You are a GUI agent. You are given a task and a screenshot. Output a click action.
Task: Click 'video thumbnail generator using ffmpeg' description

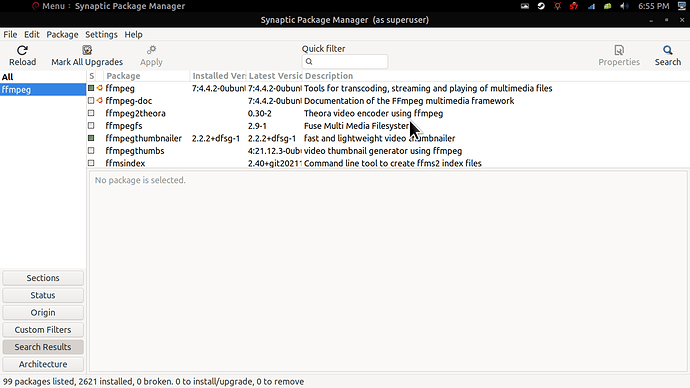tap(383, 151)
